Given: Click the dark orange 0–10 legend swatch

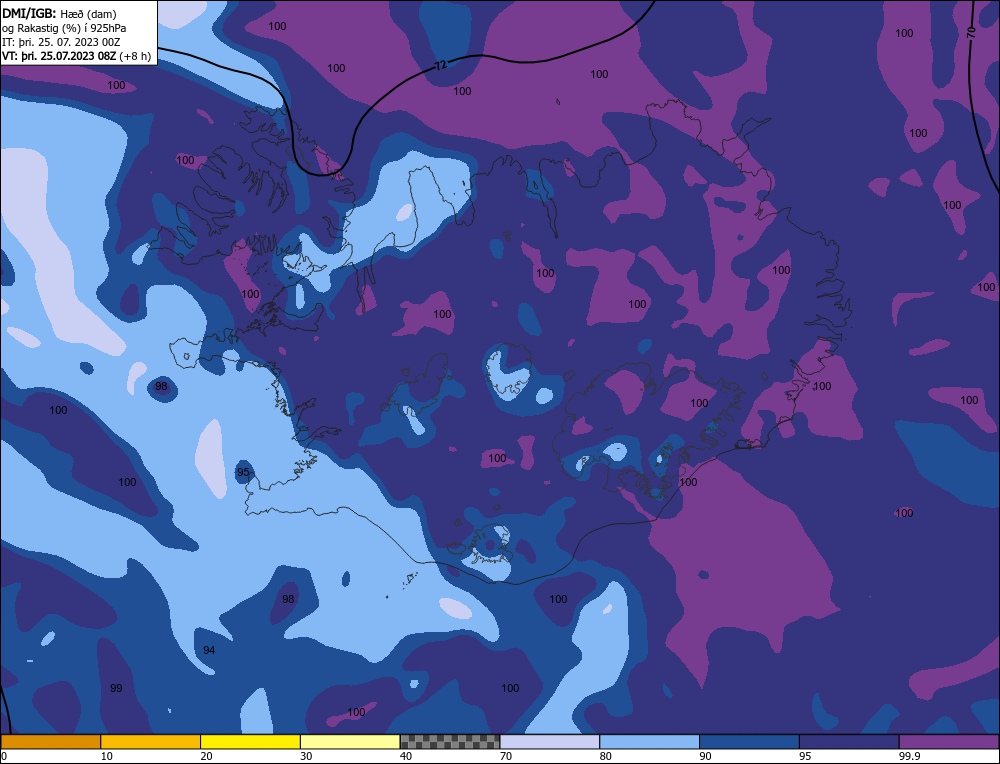Looking at the screenshot, I should tap(50, 742).
